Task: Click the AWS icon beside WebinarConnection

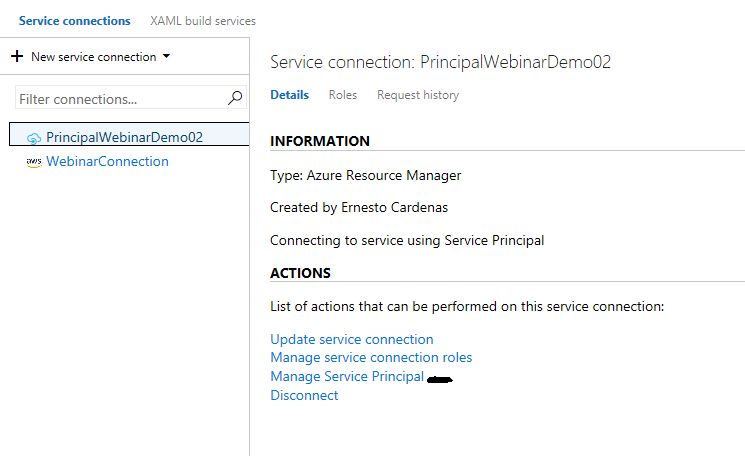Action: pos(34,162)
